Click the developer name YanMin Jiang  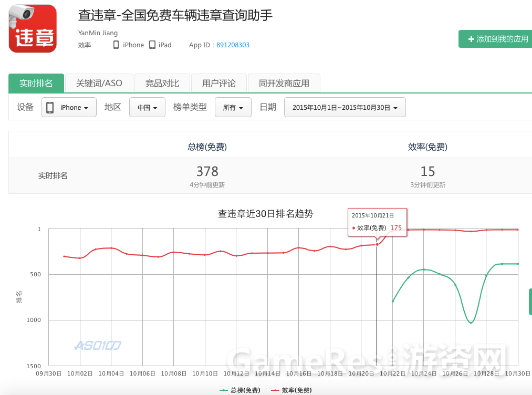tap(98, 33)
